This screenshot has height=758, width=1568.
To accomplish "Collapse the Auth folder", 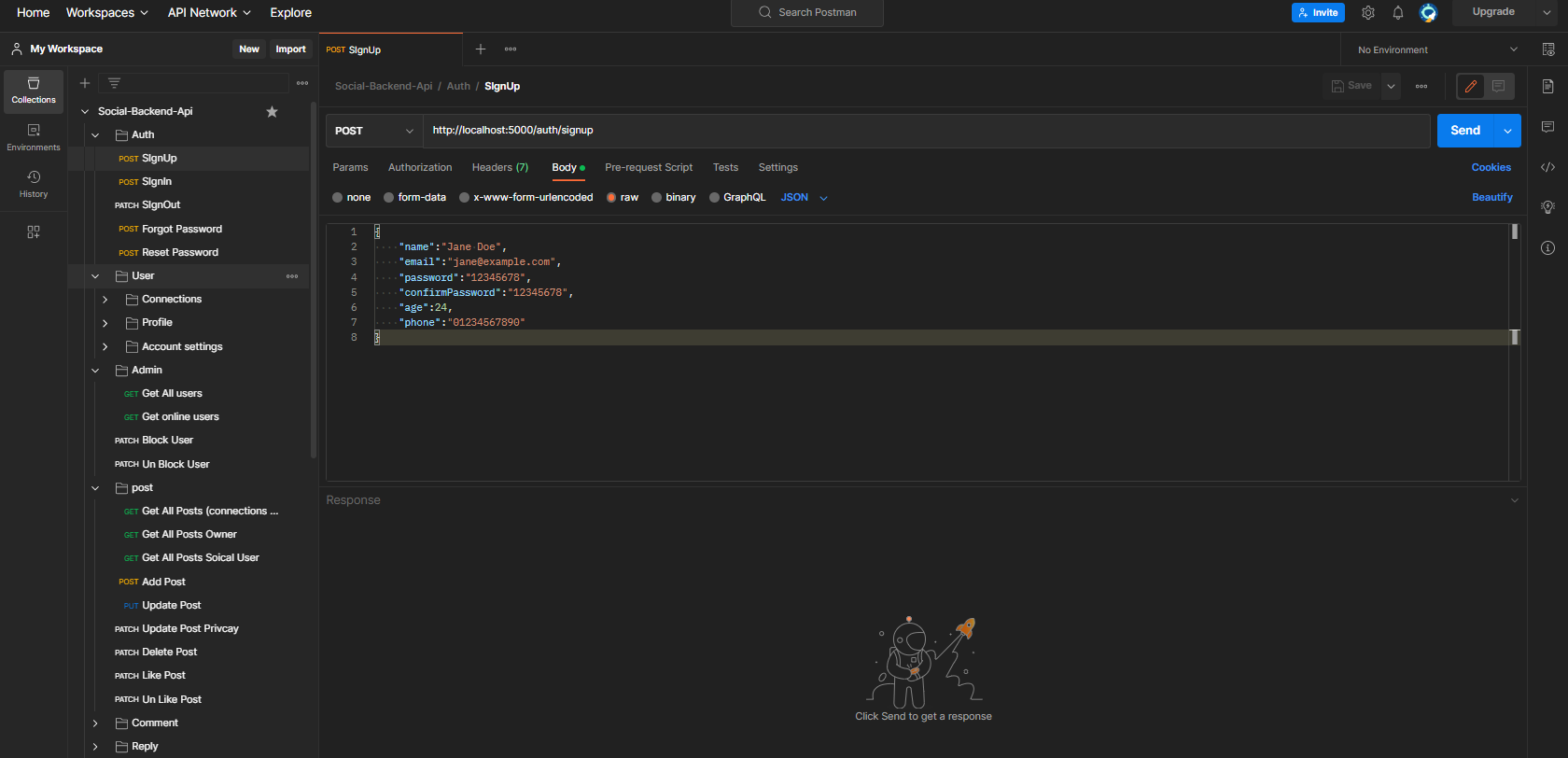I will click(x=95, y=135).
